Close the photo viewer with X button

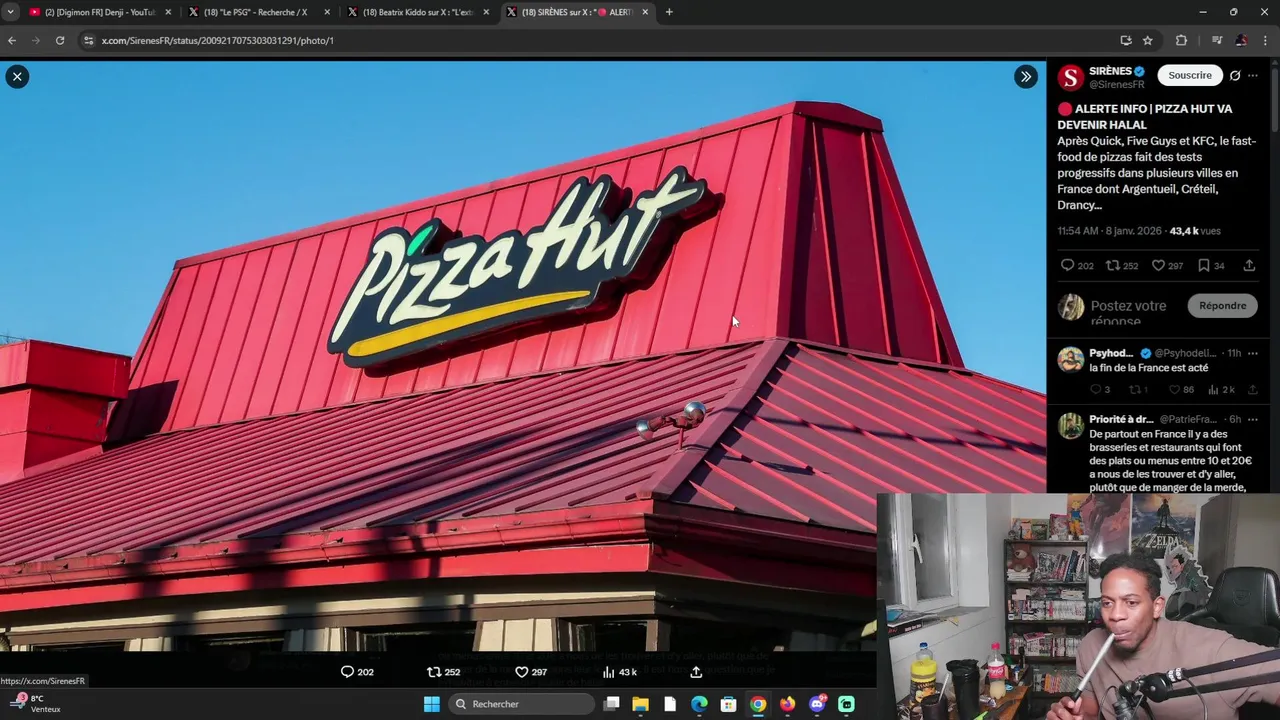(17, 77)
